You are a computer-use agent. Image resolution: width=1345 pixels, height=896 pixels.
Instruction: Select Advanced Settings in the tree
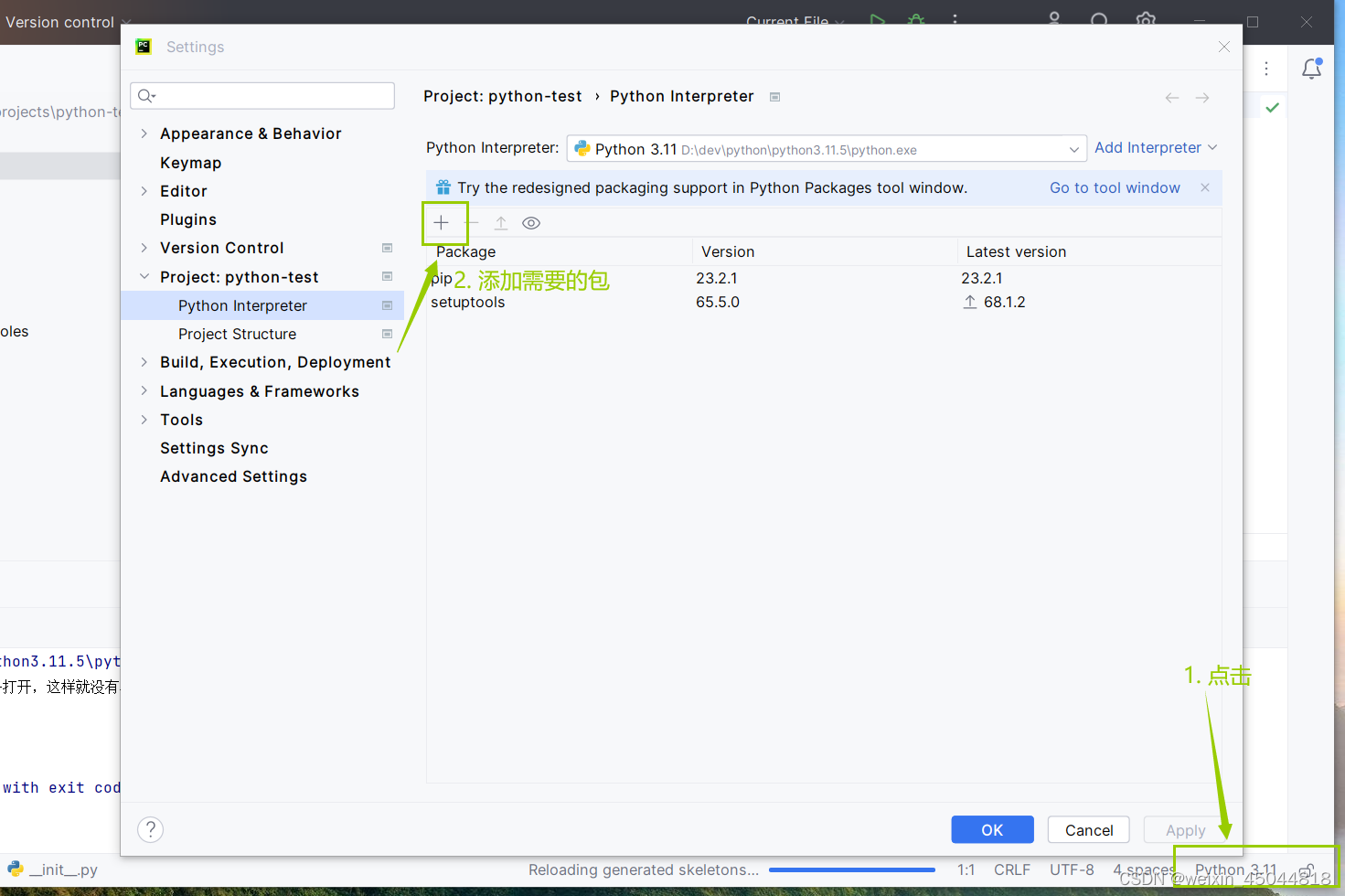click(233, 476)
